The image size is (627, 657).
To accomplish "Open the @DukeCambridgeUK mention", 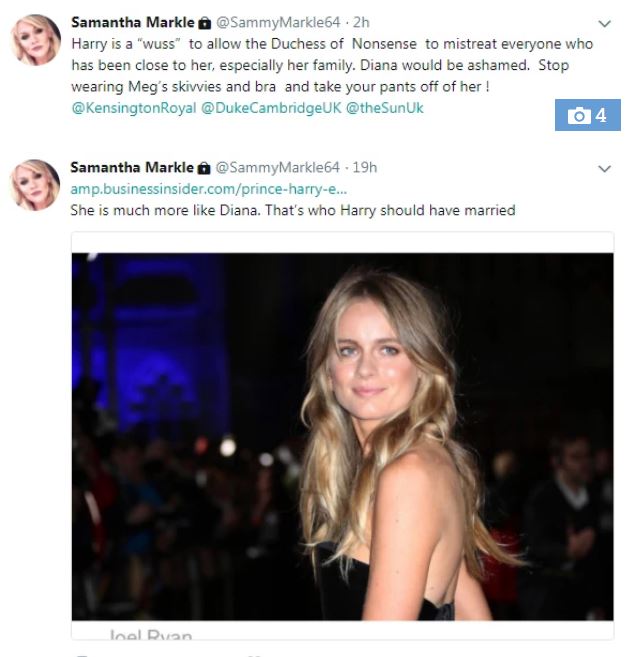I will [271, 108].
